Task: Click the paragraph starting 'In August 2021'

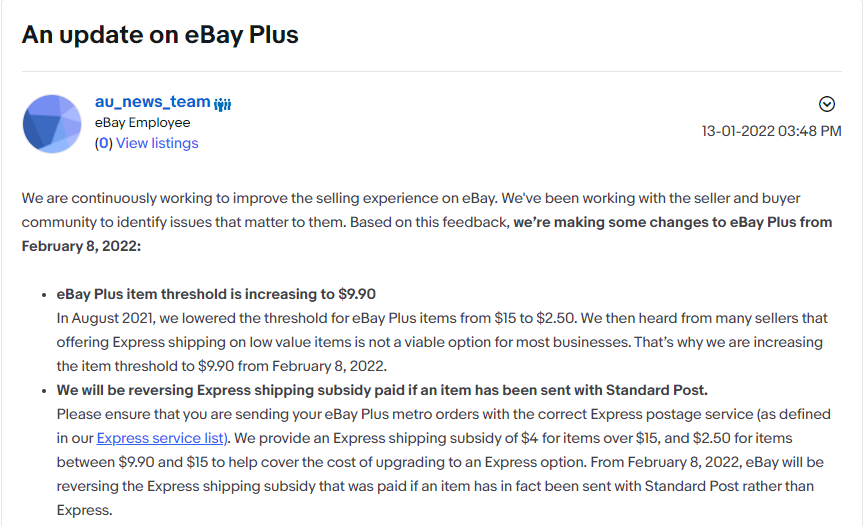Action: (x=442, y=342)
